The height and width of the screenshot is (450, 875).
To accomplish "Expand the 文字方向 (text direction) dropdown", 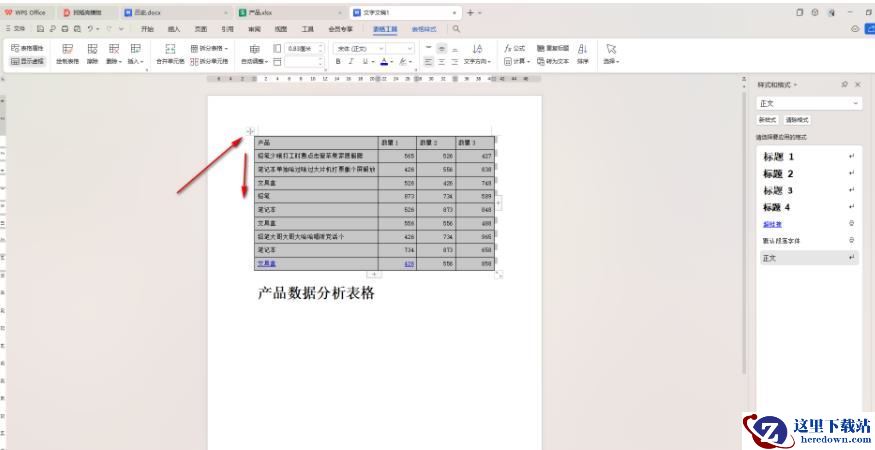I will [477, 61].
